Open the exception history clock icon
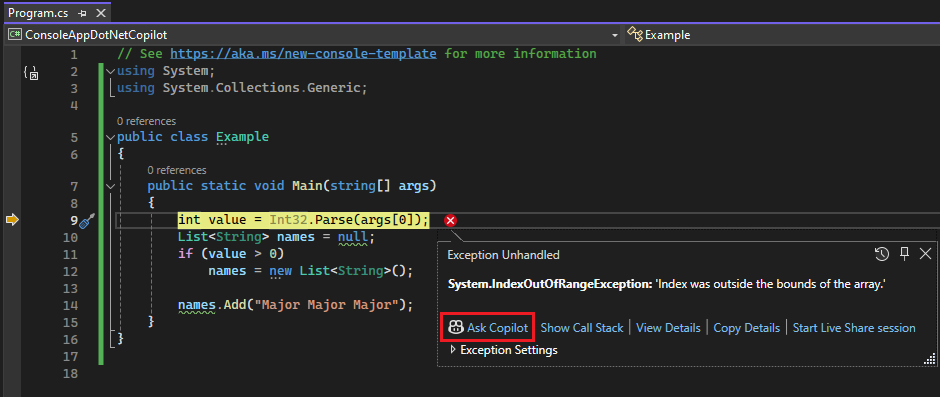Screen dimensions: 940x397 pyautogui.click(x=882, y=254)
